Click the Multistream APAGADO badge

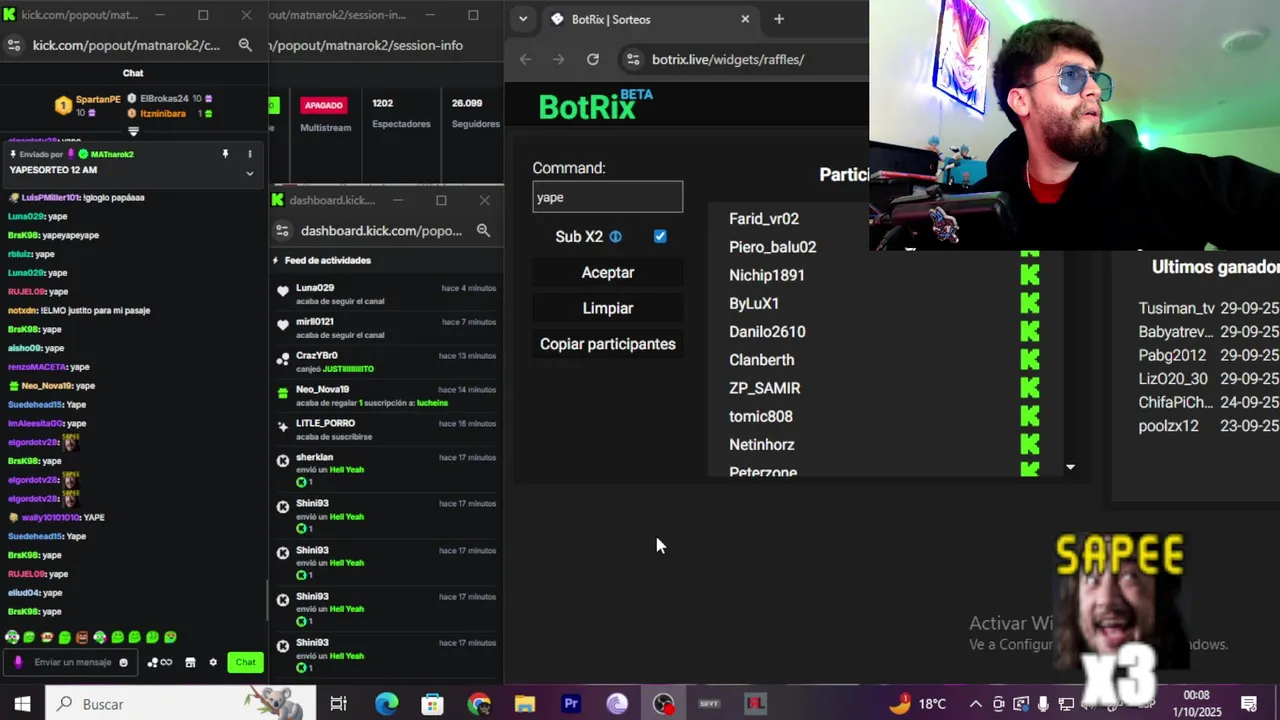click(x=324, y=105)
